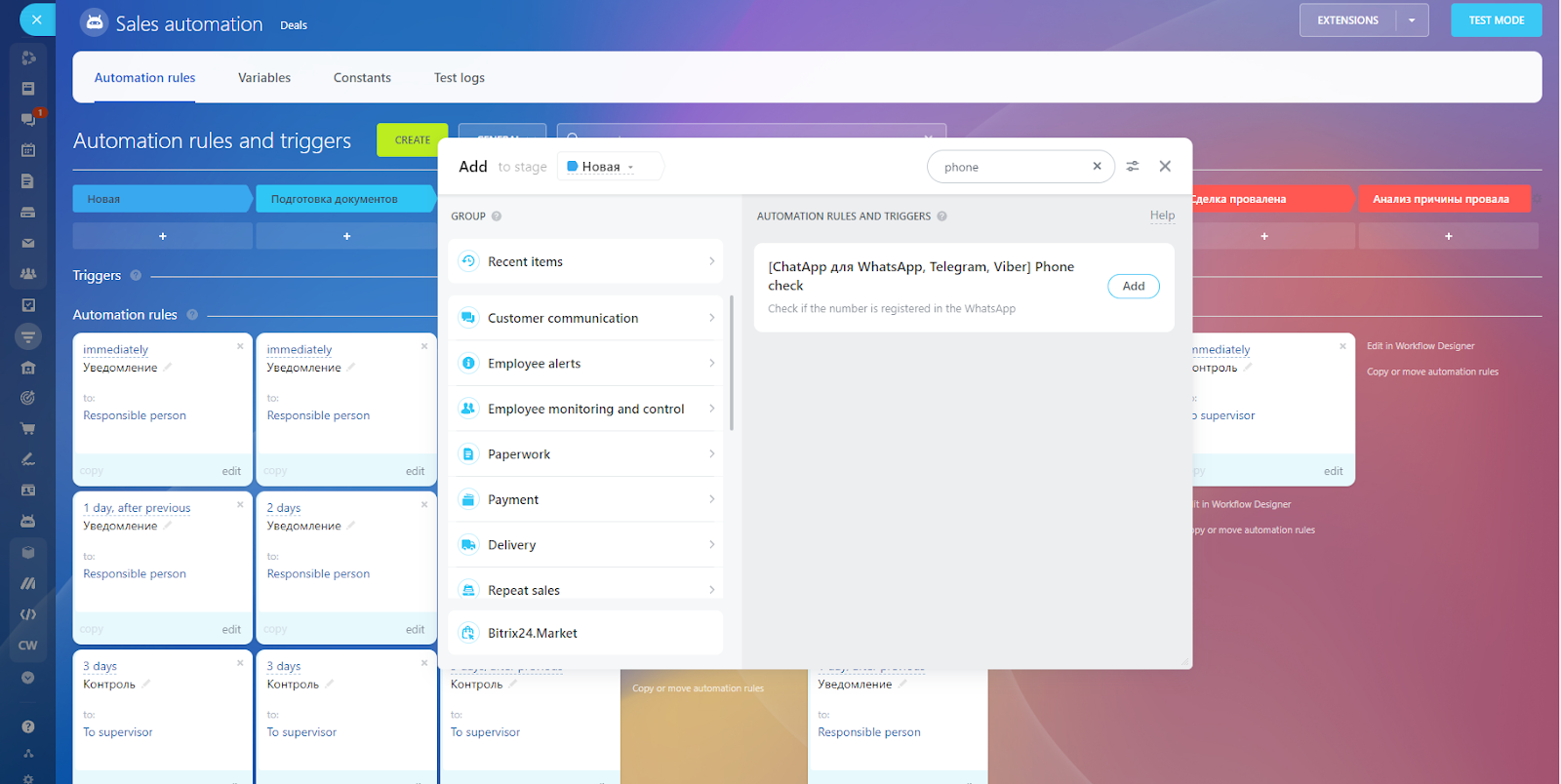Open the EXTENSIONS dropdown arrow

tap(1411, 20)
